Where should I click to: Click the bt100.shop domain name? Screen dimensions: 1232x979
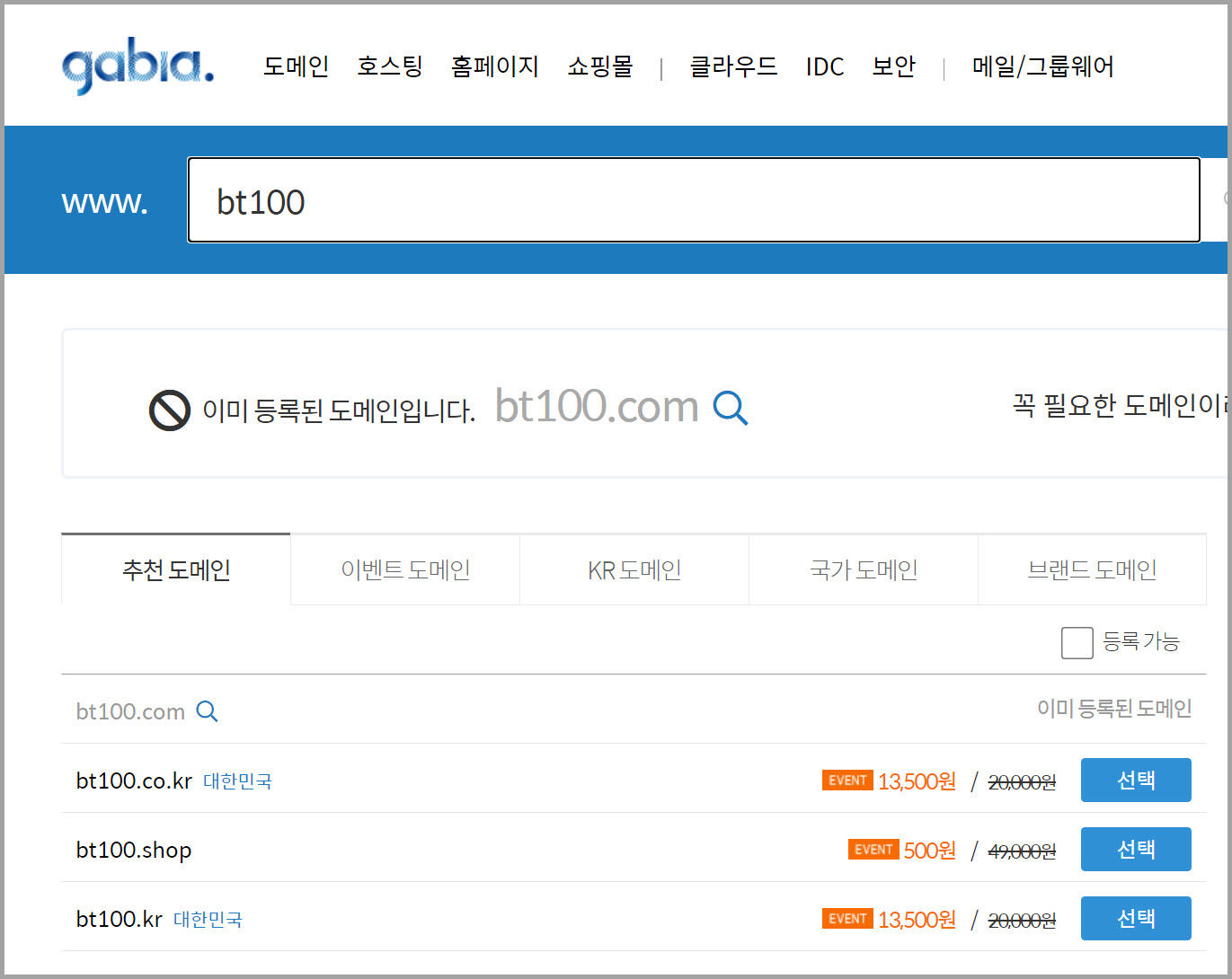click(x=134, y=850)
